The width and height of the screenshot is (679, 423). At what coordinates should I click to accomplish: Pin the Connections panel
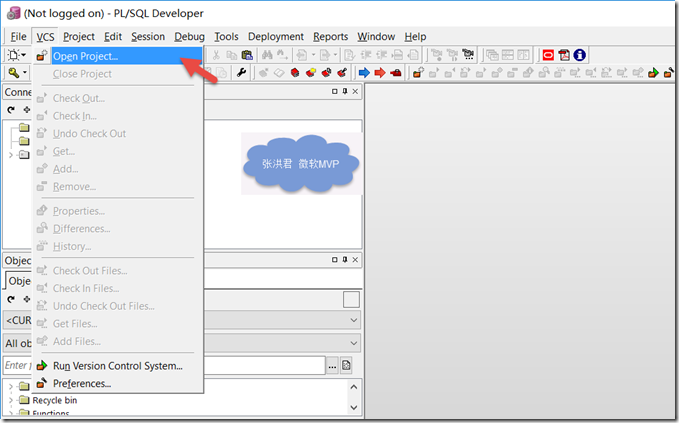345,91
